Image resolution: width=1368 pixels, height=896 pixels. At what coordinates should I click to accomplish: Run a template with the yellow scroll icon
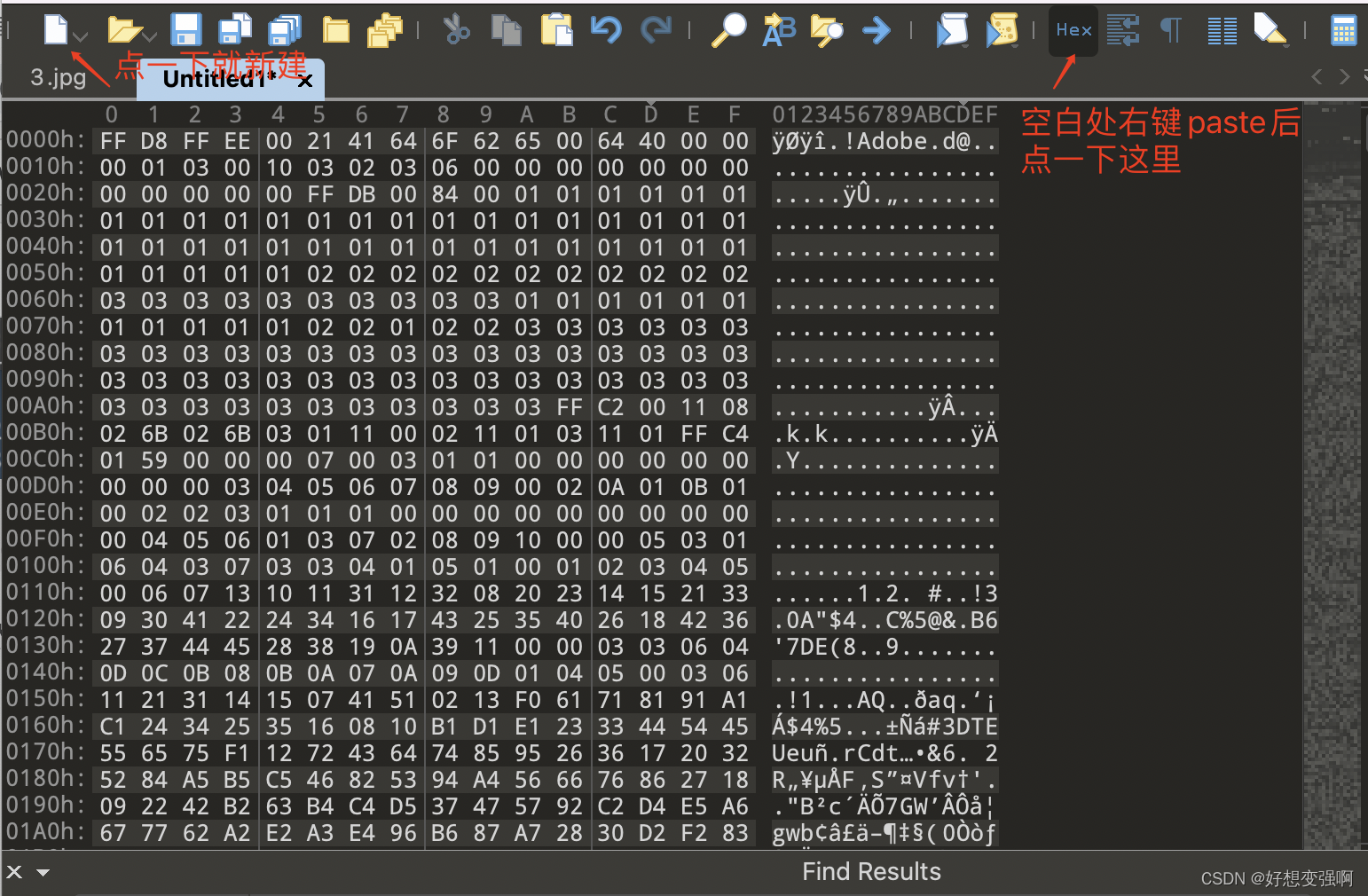pos(1002,29)
